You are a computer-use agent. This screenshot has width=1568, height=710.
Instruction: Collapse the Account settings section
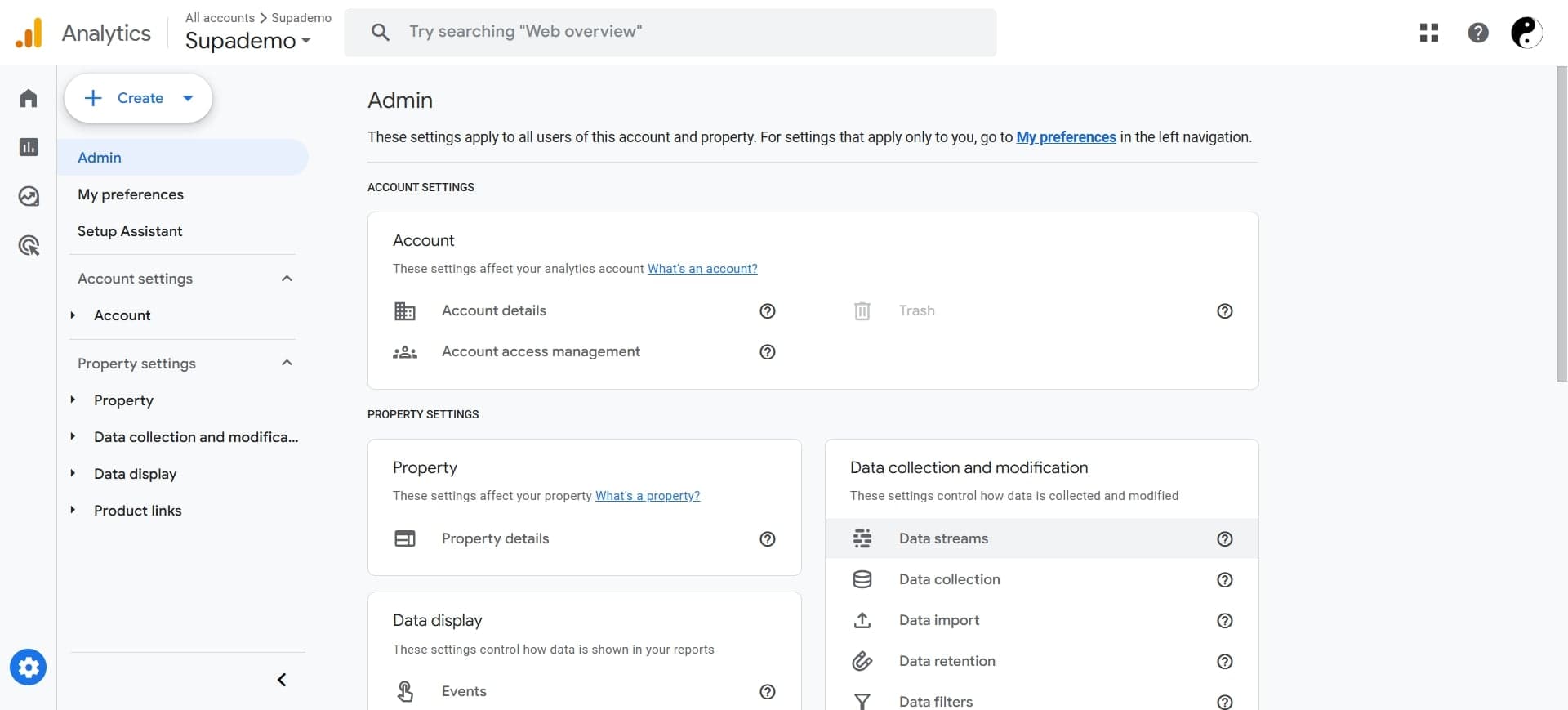click(x=287, y=279)
